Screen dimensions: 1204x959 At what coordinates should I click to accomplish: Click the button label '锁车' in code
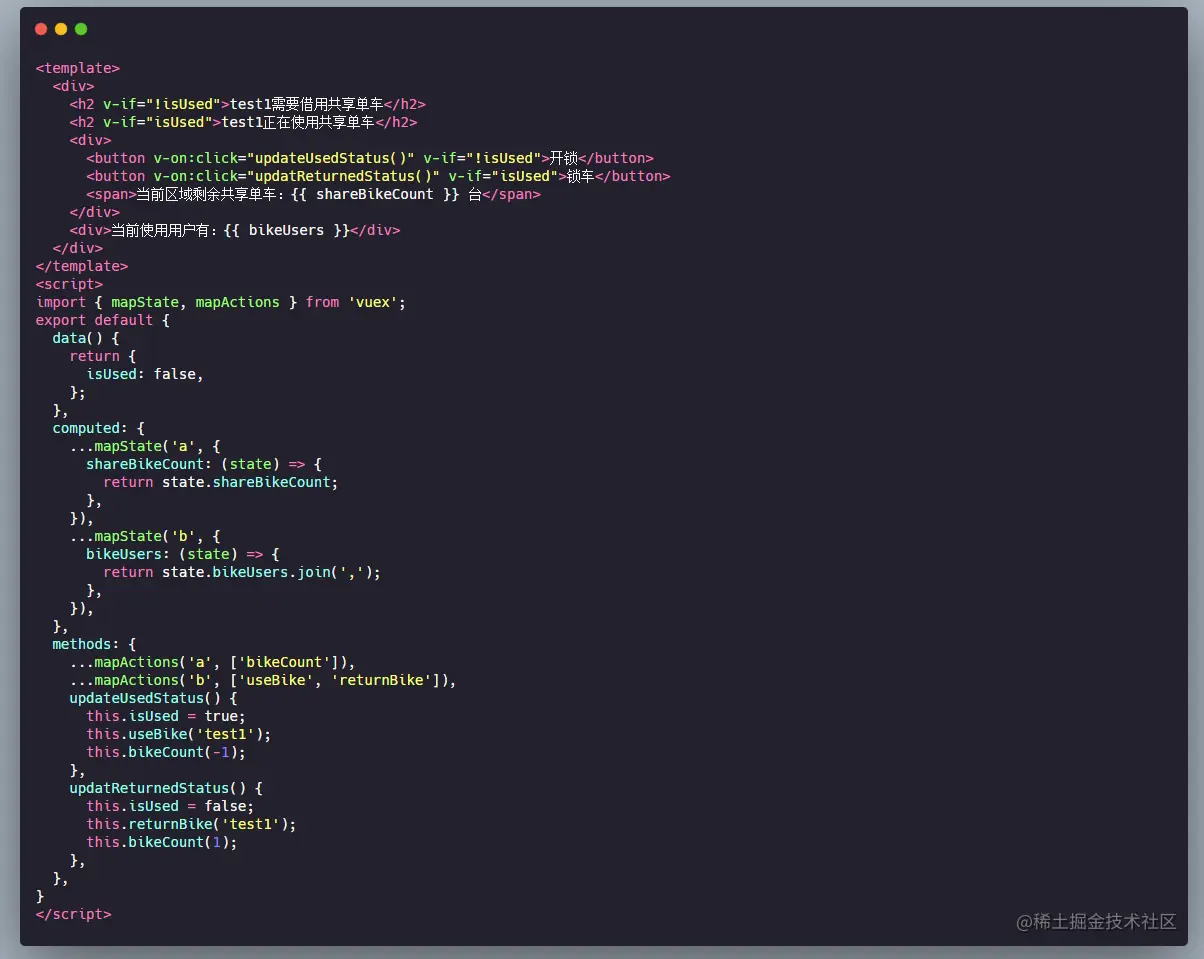(x=580, y=176)
